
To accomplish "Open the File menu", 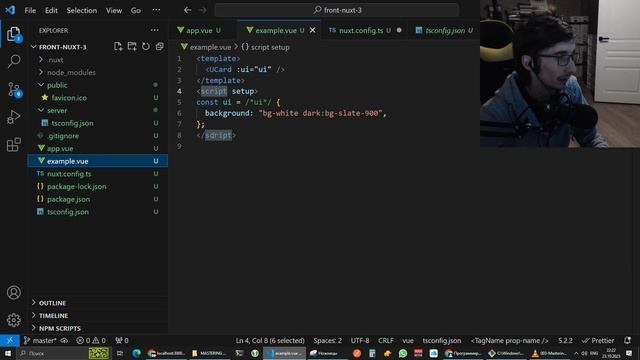I will (30, 10).
